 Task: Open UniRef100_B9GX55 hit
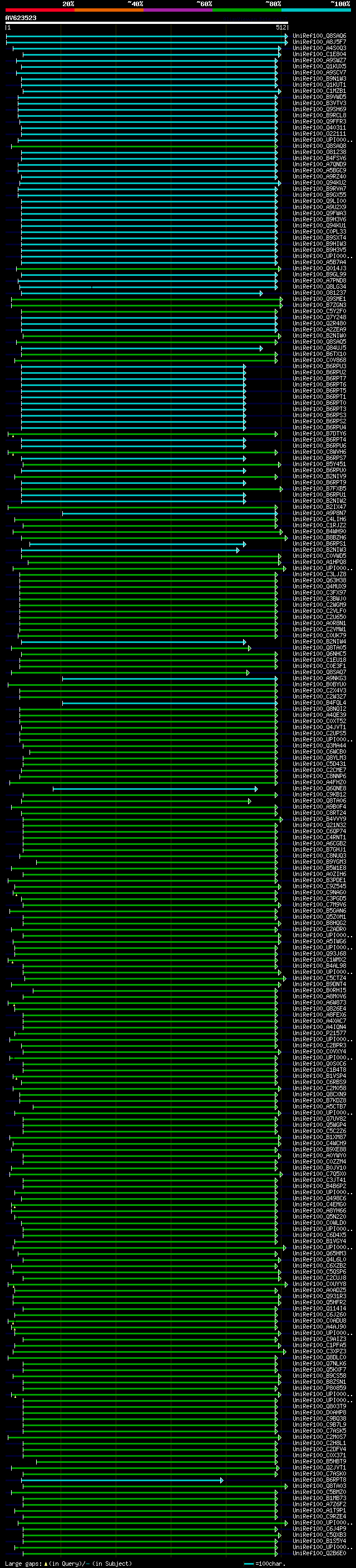319,195
